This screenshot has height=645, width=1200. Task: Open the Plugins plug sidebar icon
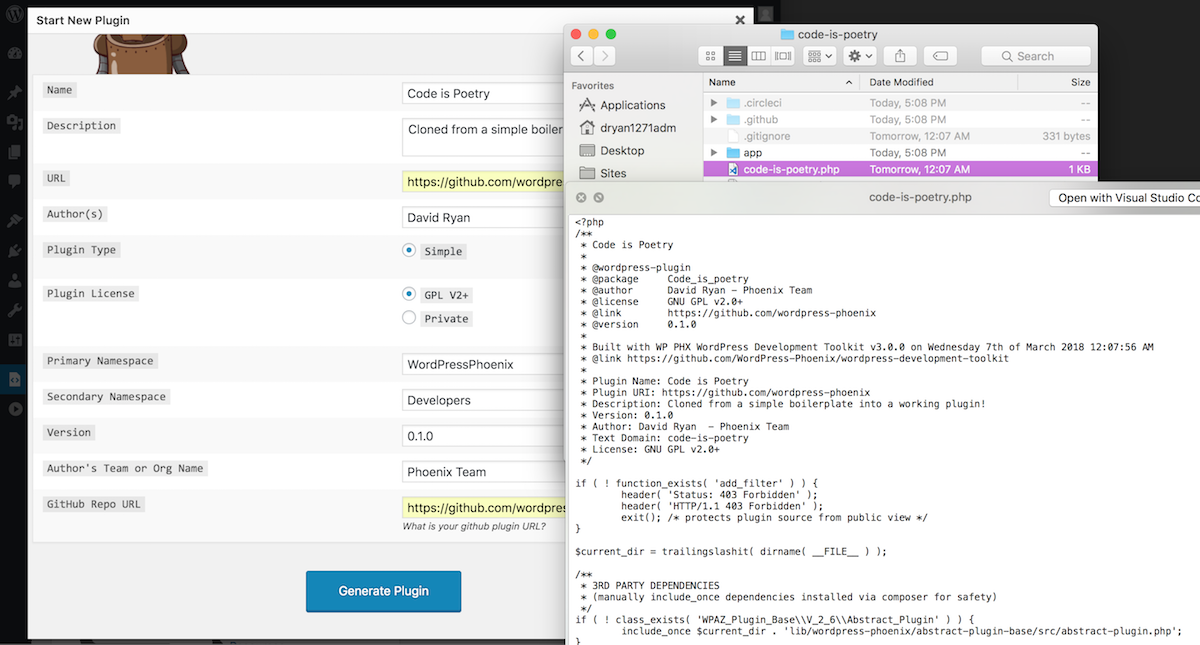[x=14, y=251]
